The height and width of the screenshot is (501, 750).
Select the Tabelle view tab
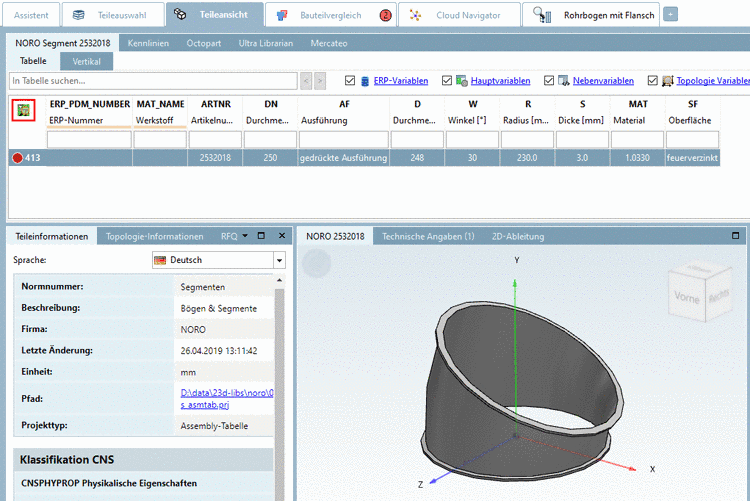click(x=33, y=61)
